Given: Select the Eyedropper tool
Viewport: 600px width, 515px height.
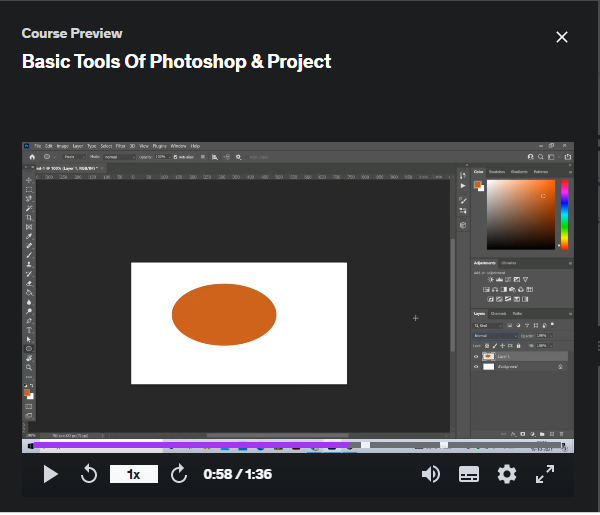Looking at the screenshot, I should 29,236.
